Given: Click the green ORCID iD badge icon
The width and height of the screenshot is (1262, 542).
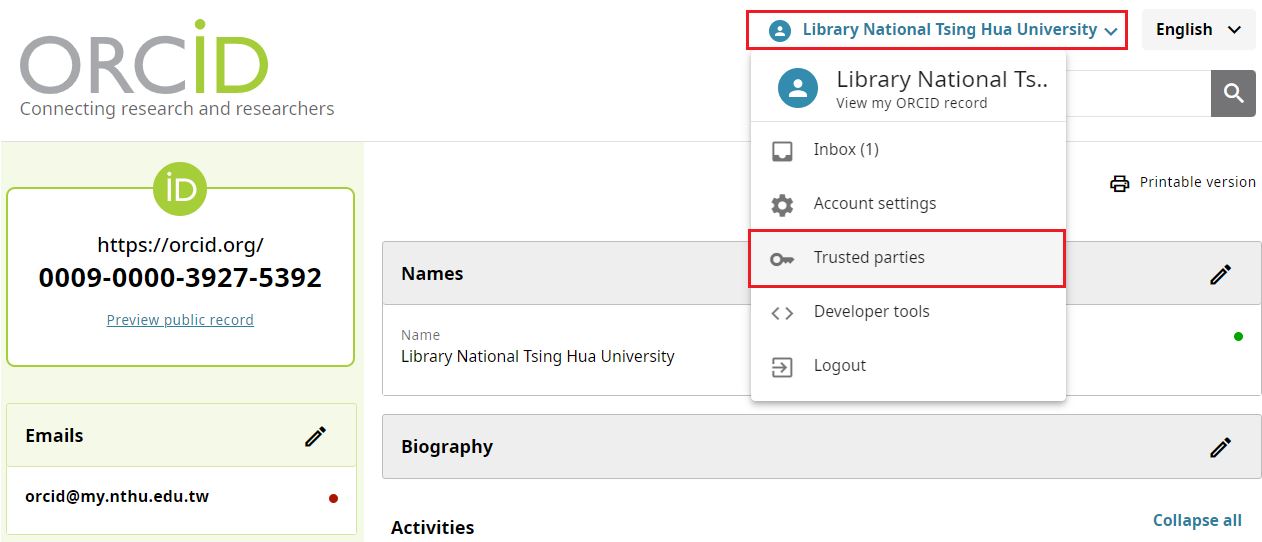Looking at the screenshot, I should (180, 188).
